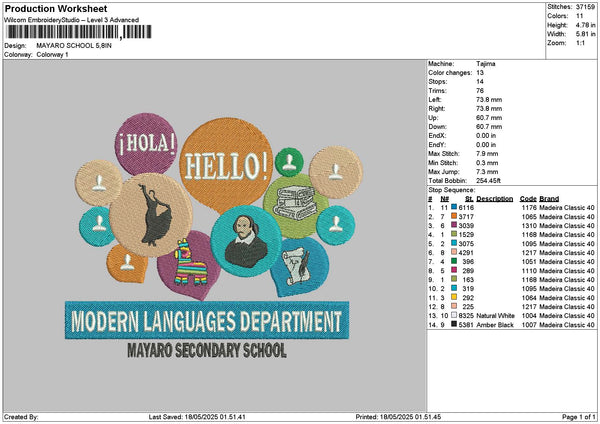Click the Stitches value 37159

585,8
